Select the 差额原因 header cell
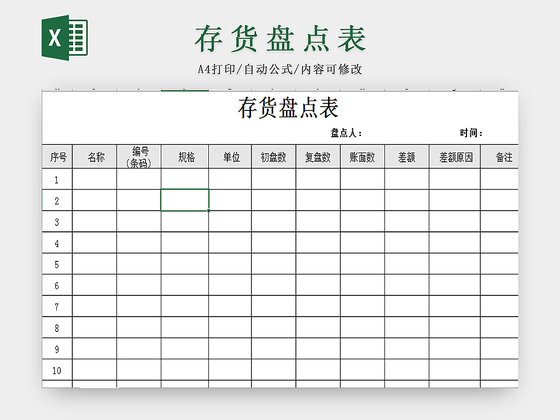The width and height of the screenshot is (560, 420). point(455,157)
